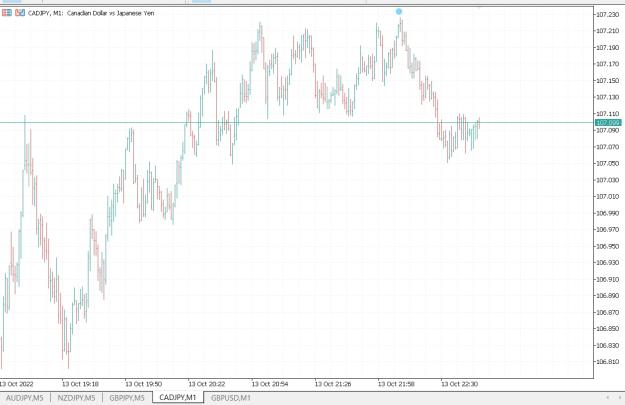Image resolution: width=625 pixels, height=405 pixels.
Task: Click the 107.230 price scale label
Action: click(x=607, y=14)
